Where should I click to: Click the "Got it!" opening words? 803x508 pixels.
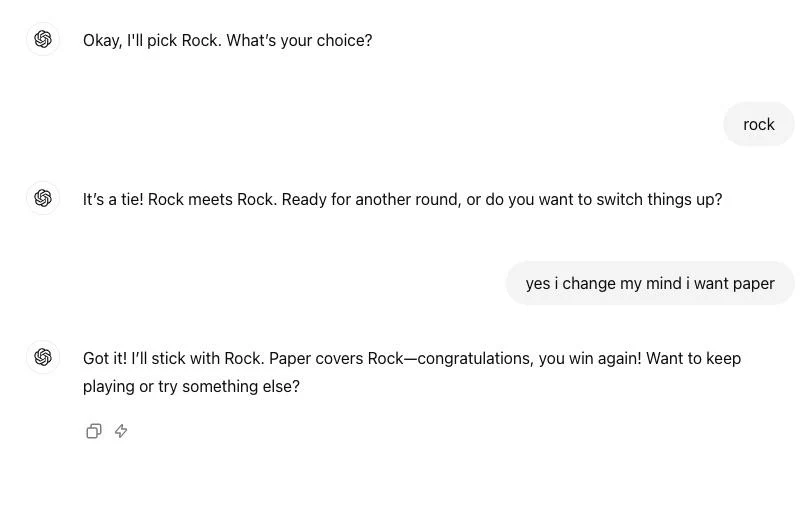(x=104, y=359)
